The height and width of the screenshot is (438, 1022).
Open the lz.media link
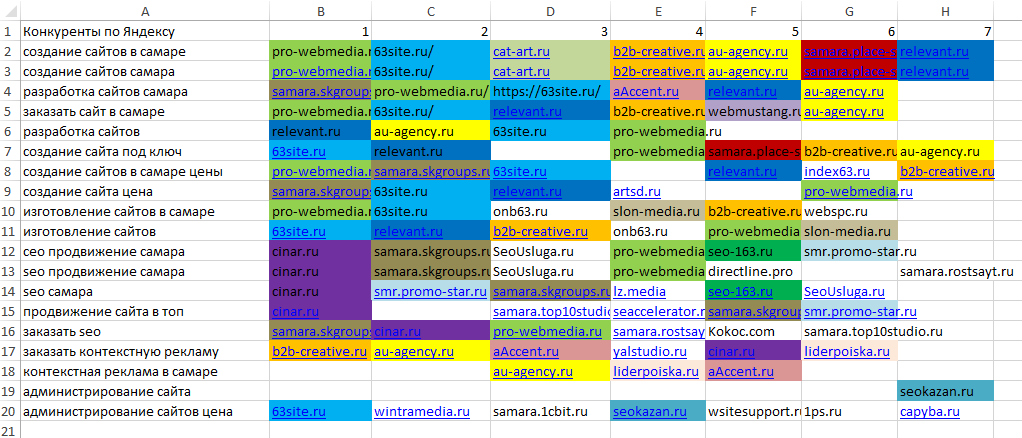click(x=639, y=292)
